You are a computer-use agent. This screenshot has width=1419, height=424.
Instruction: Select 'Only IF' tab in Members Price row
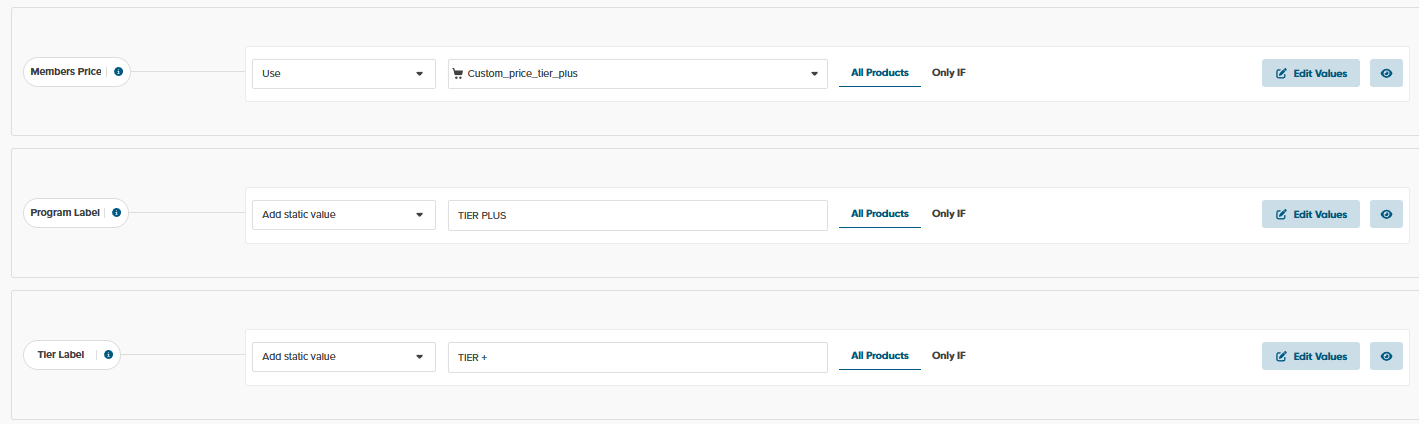point(948,73)
